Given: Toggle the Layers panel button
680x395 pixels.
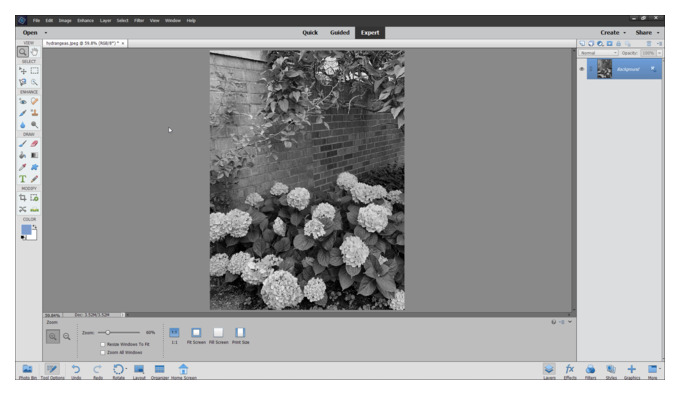Looking at the screenshot, I should point(549,372).
